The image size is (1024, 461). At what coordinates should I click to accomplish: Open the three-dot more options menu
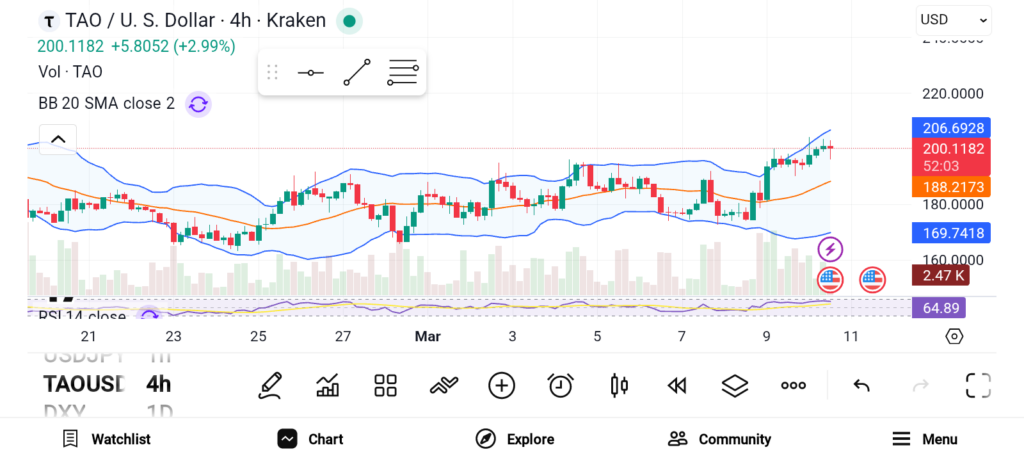[793, 385]
